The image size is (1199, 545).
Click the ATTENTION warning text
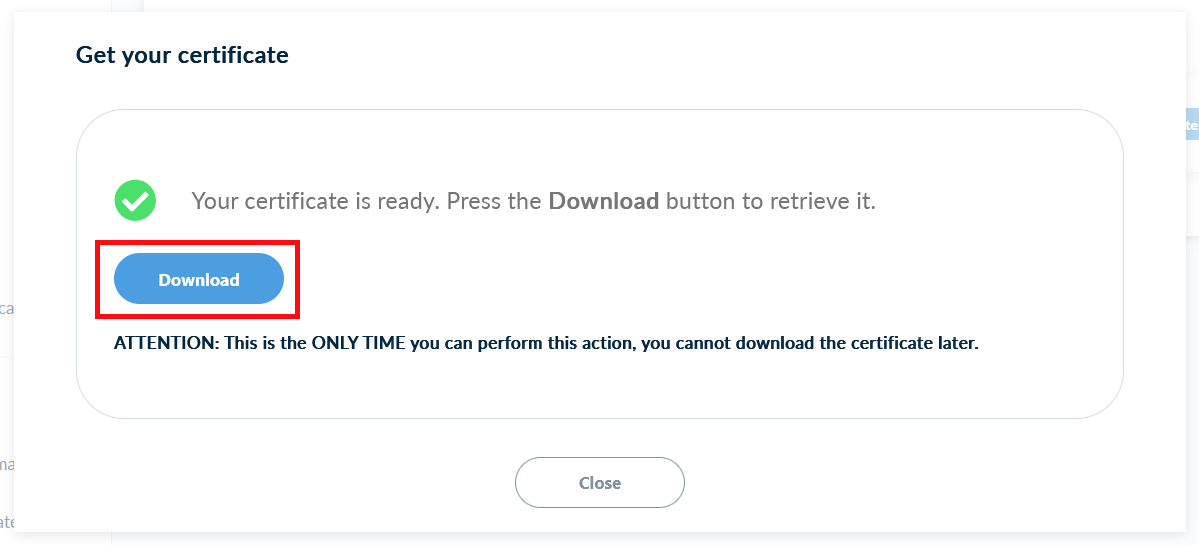click(x=546, y=343)
